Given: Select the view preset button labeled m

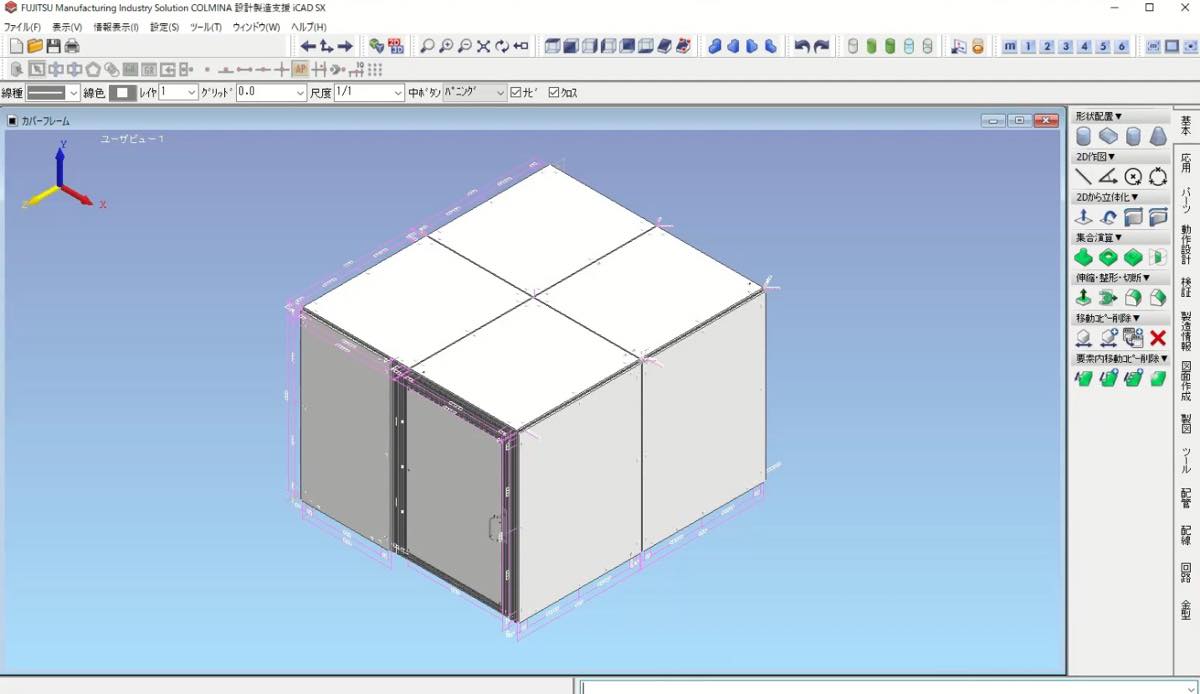Looking at the screenshot, I should click(1010, 46).
